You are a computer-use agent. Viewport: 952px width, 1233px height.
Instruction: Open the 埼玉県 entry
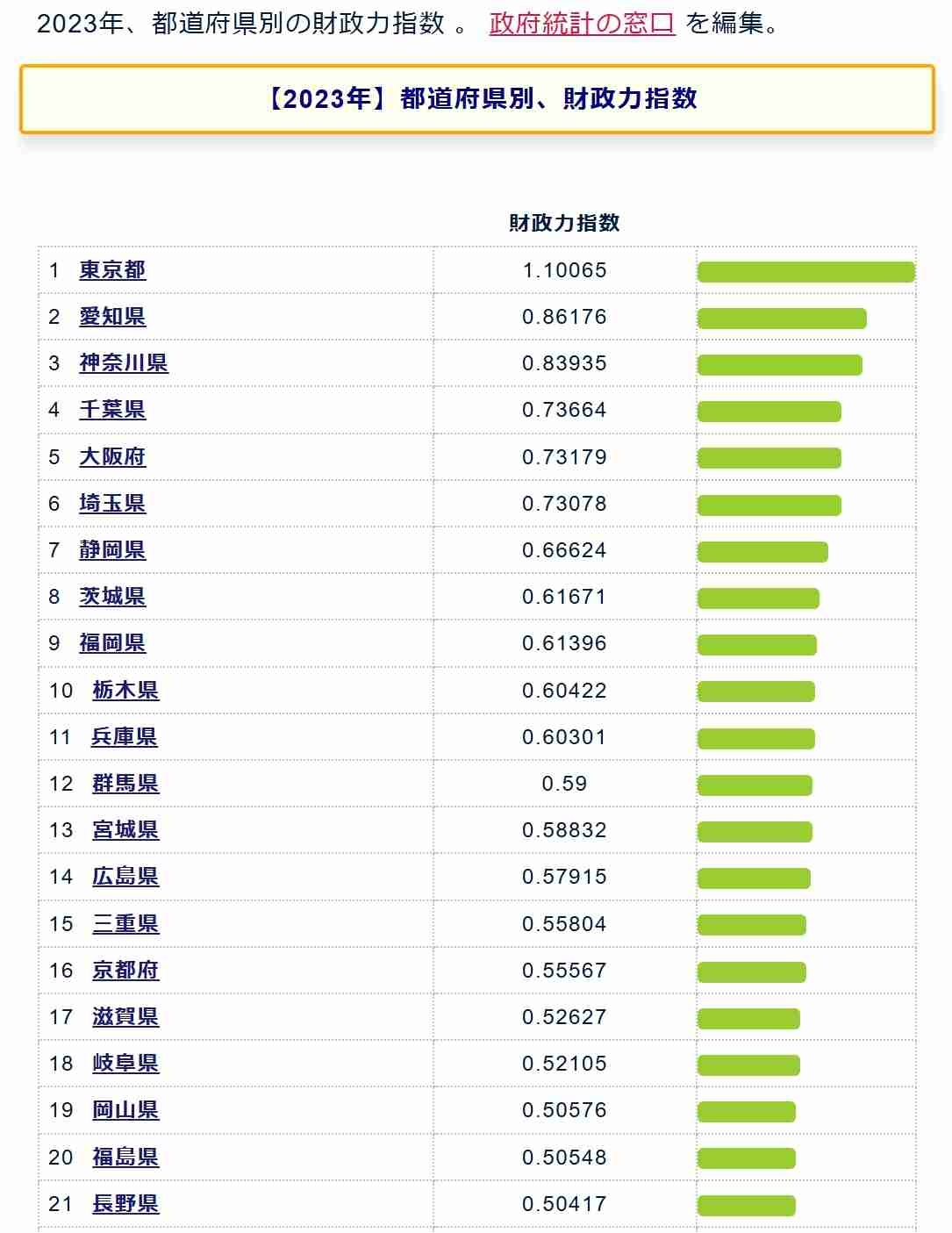112,504
